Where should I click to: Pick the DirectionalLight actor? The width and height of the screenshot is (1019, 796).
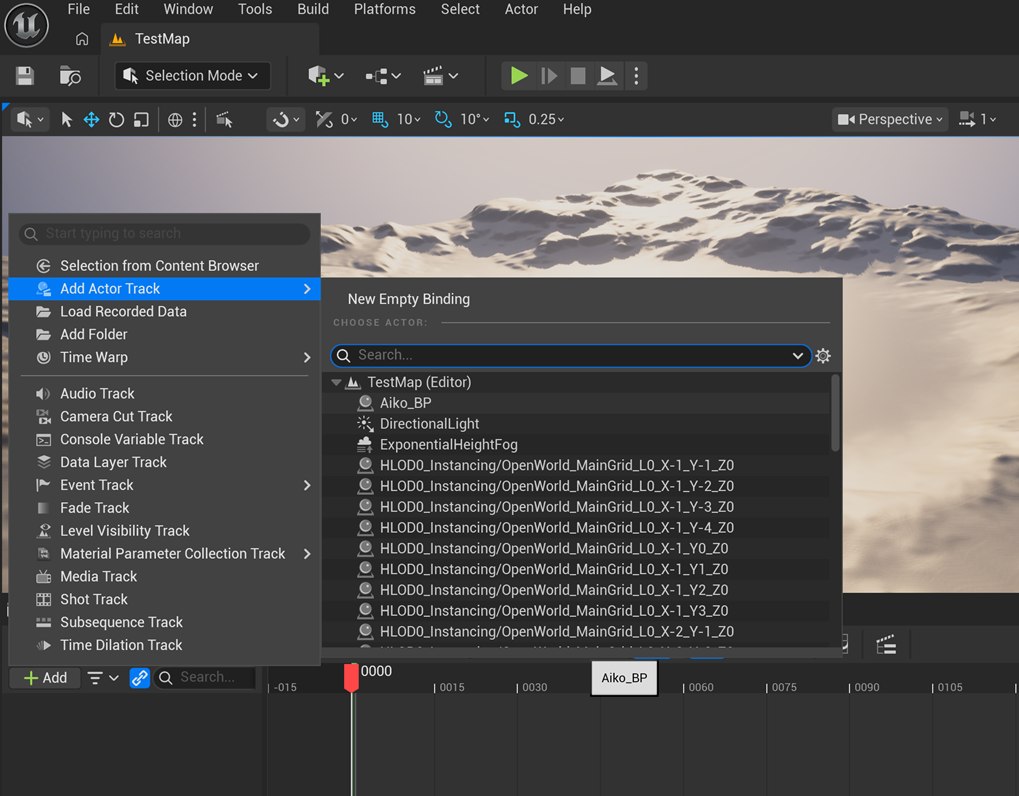click(x=575, y=424)
